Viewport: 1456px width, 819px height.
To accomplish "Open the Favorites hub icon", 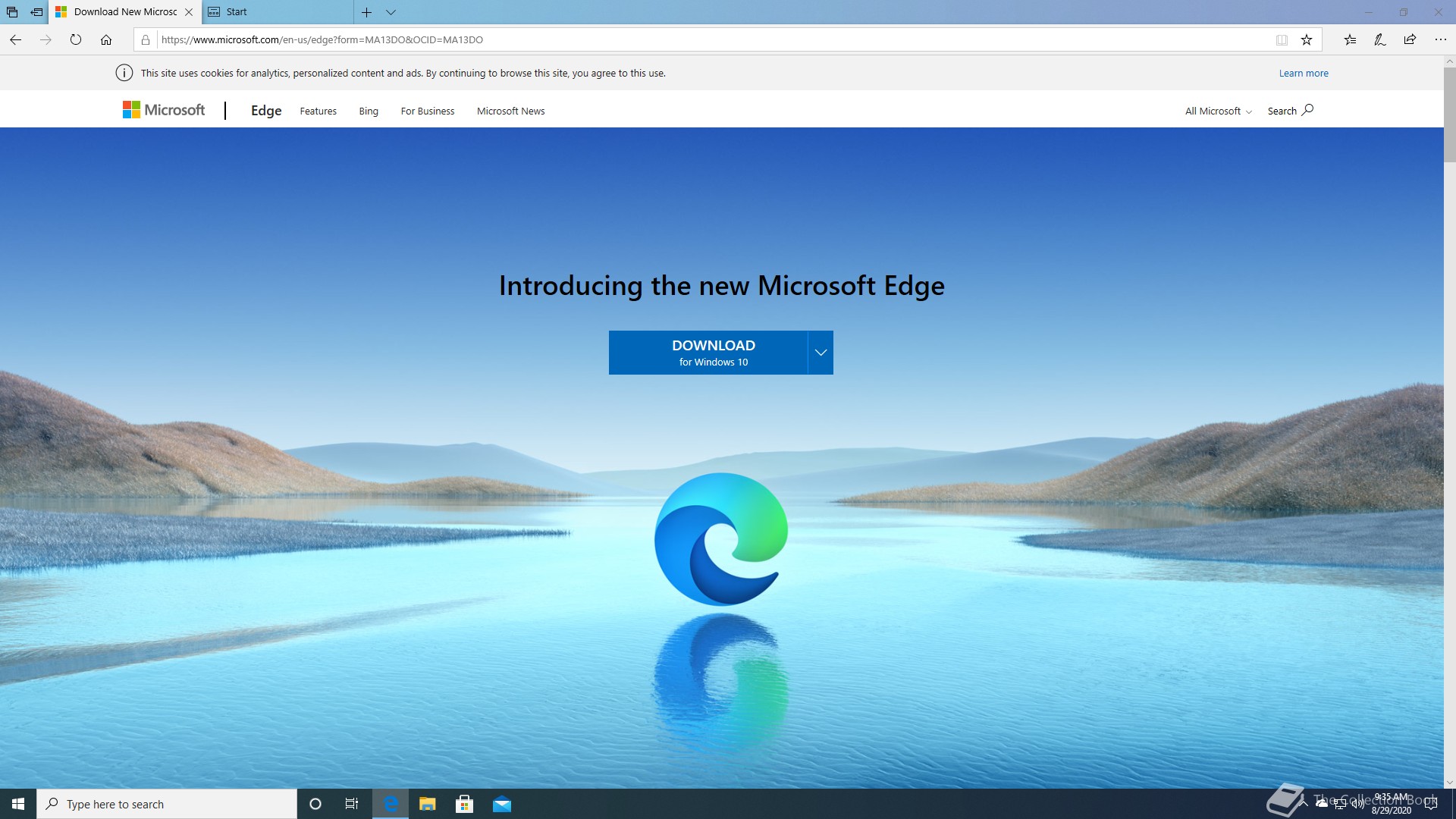I will pyautogui.click(x=1350, y=39).
